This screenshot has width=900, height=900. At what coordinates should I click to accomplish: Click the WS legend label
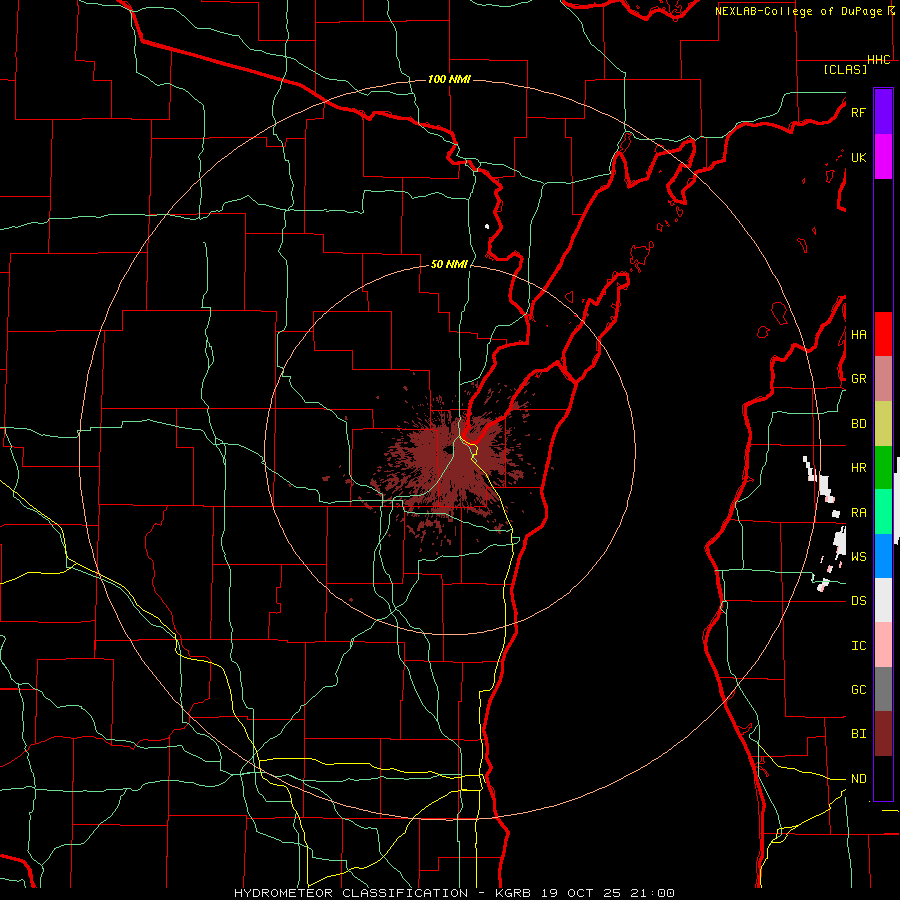[x=858, y=556]
